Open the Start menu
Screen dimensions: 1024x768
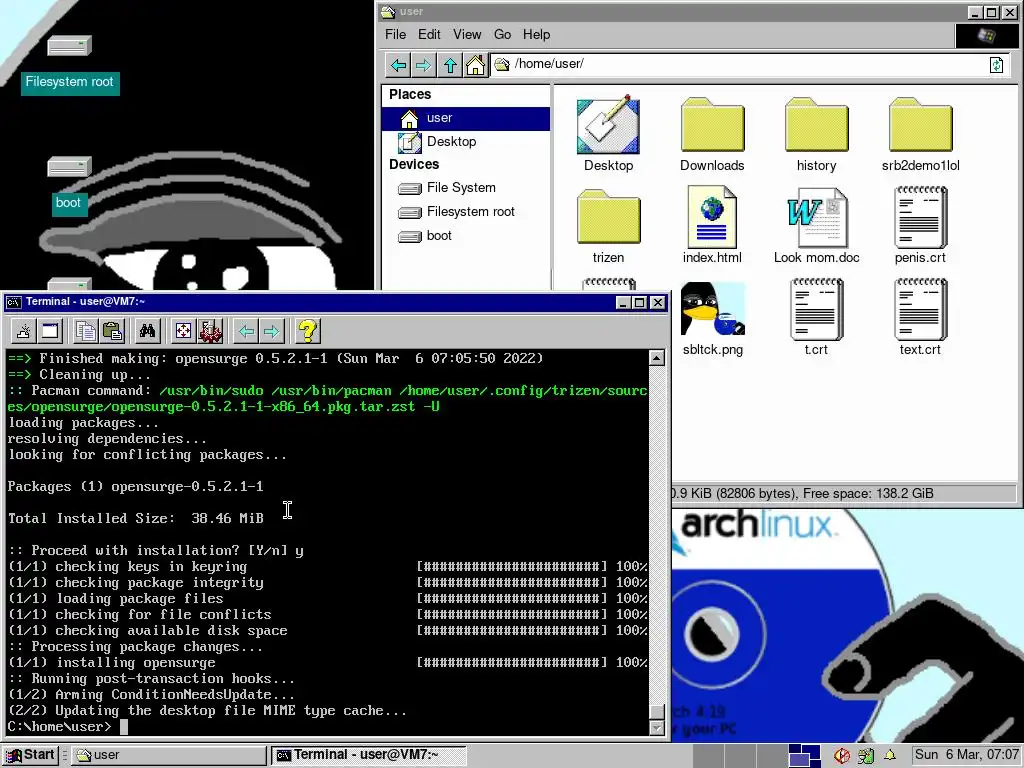click(x=30, y=755)
